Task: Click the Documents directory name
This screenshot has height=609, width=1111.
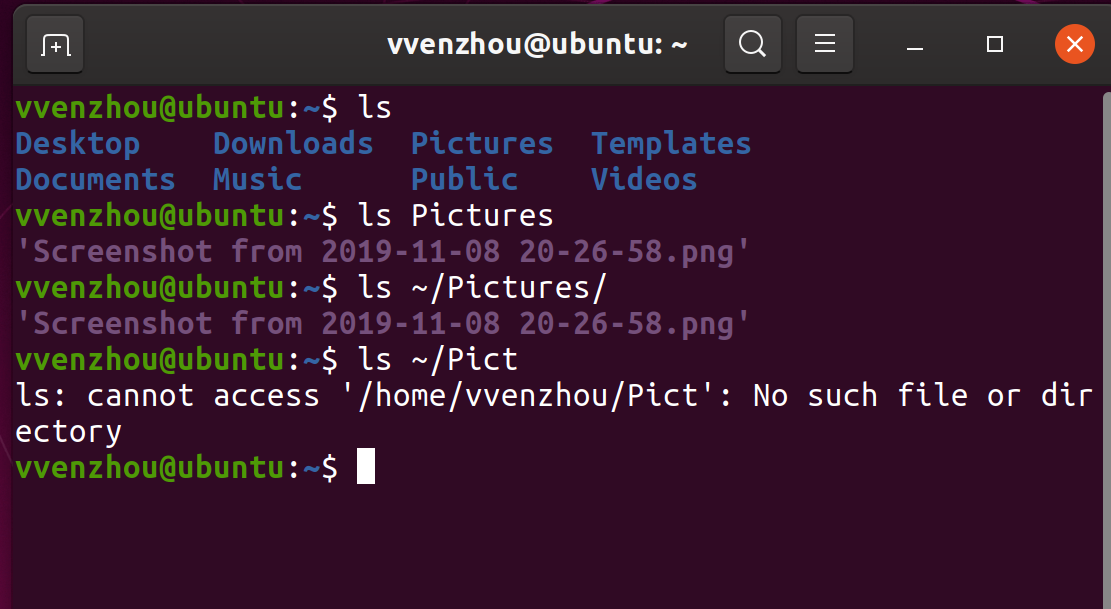Action: coord(96,180)
